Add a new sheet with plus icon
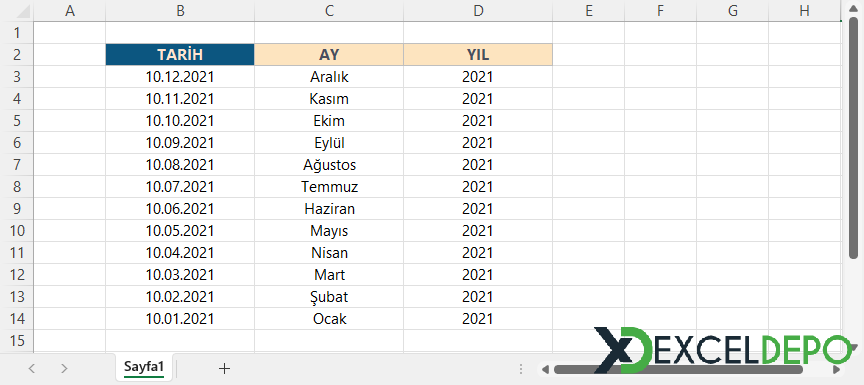 [x=224, y=368]
